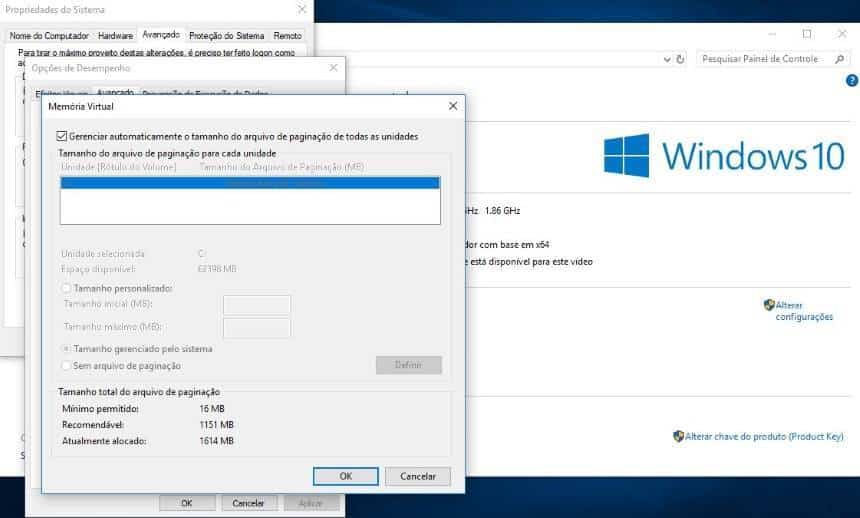860x518 pixels.
Task: Click shield icon beside Alterar chave do produto
Action: pos(678,436)
